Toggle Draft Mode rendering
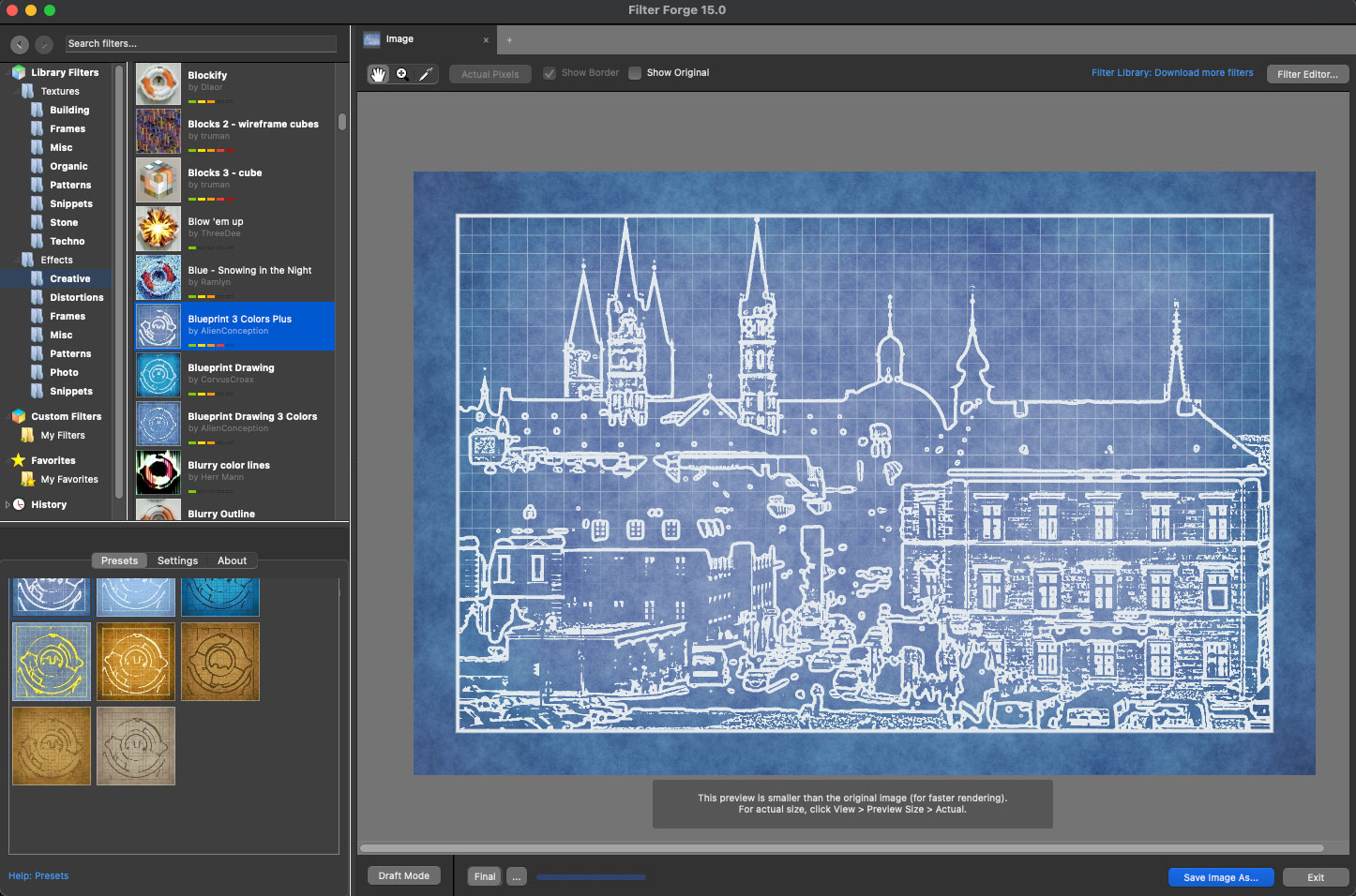This screenshot has height=896, width=1356. pyautogui.click(x=403, y=876)
